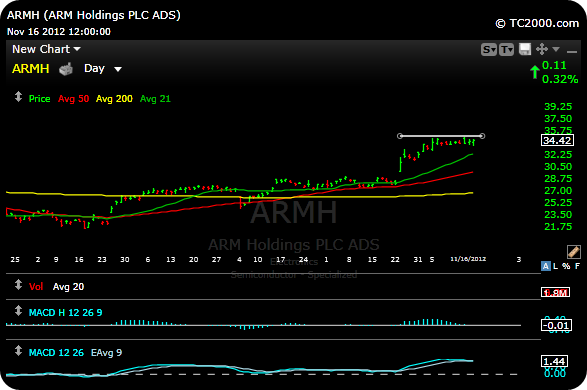Click the Vol pane resize arrows icon
This screenshot has width=587, height=390.
(x=18, y=285)
